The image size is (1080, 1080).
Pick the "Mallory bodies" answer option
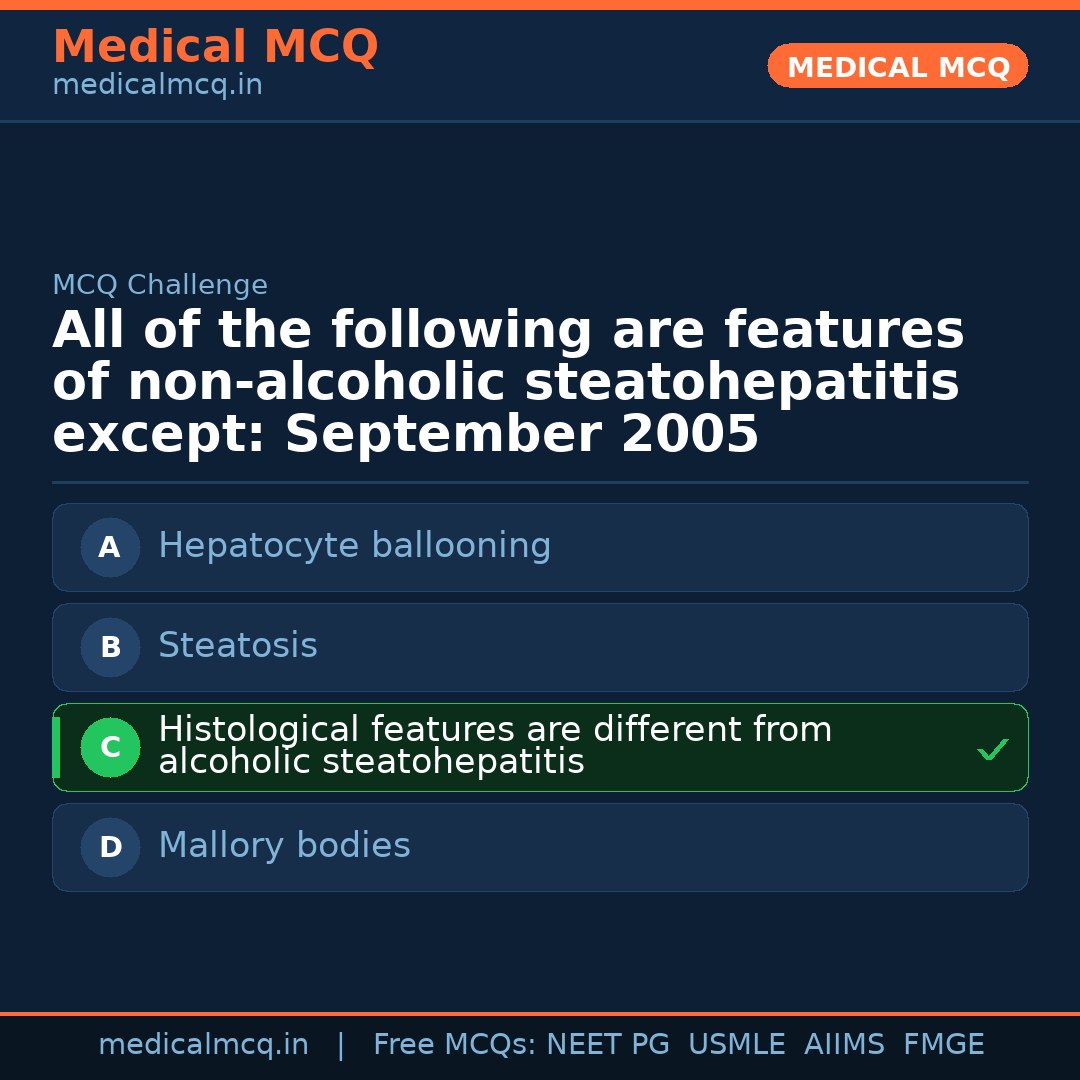284,846
